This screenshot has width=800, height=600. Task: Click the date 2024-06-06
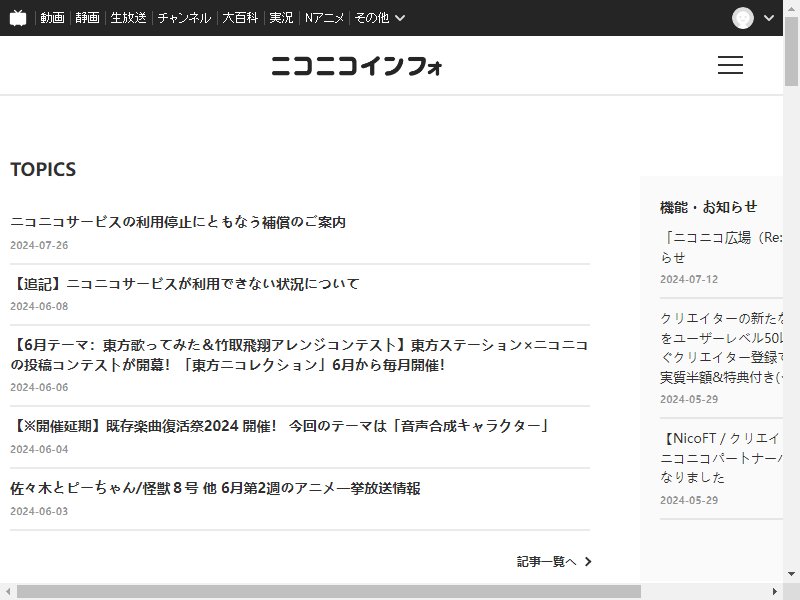pos(39,388)
